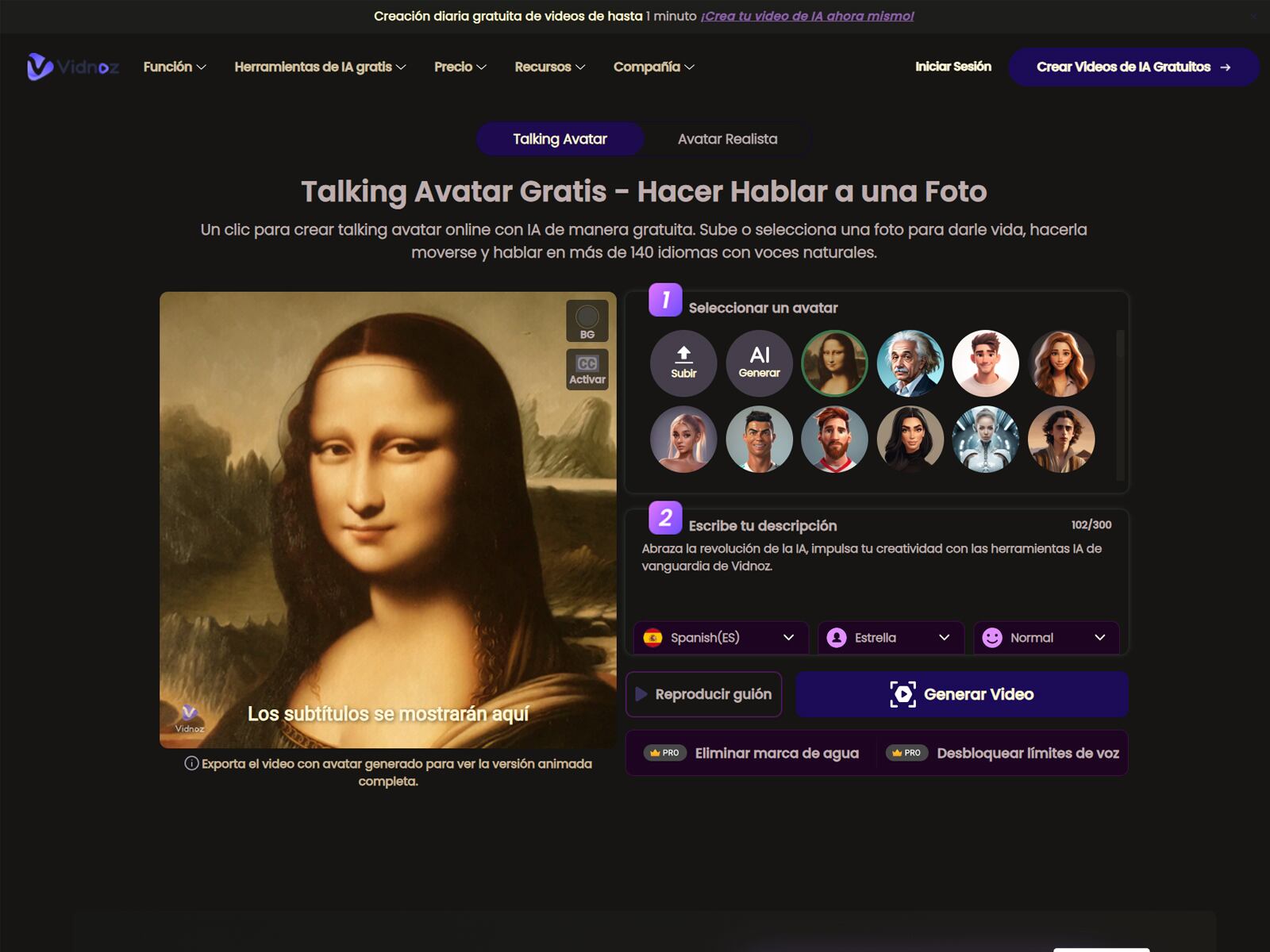Select the Einstein avatar
1270x952 pixels.
click(x=910, y=363)
